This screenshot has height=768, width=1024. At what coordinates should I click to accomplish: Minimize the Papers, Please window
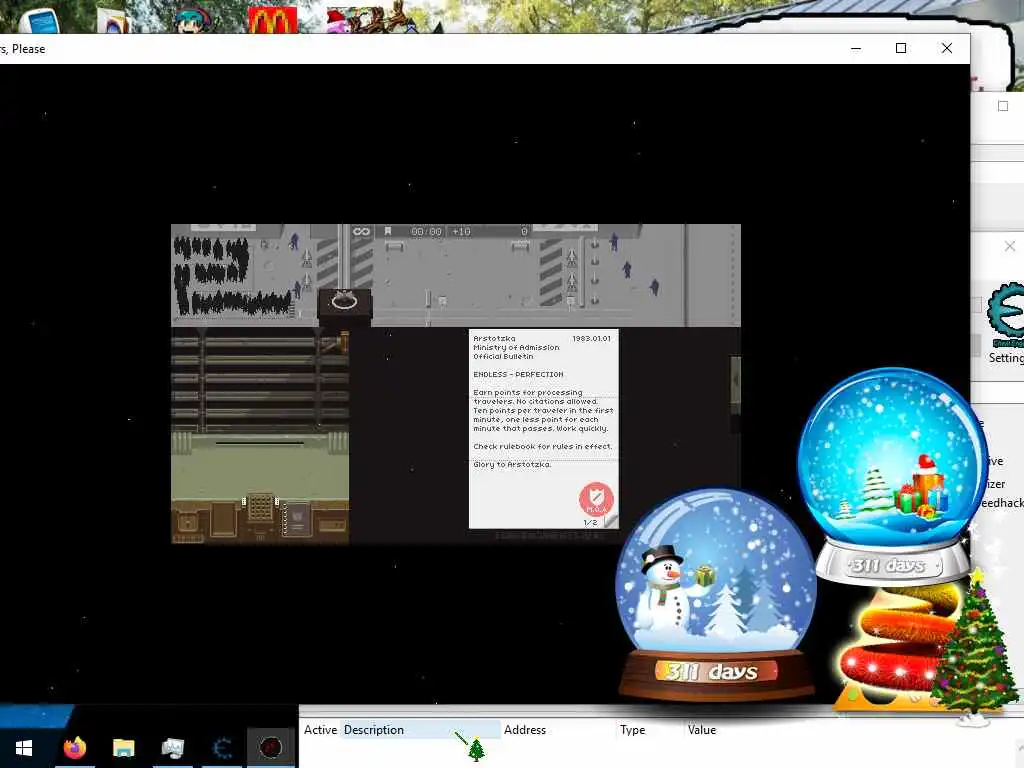[856, 48]
